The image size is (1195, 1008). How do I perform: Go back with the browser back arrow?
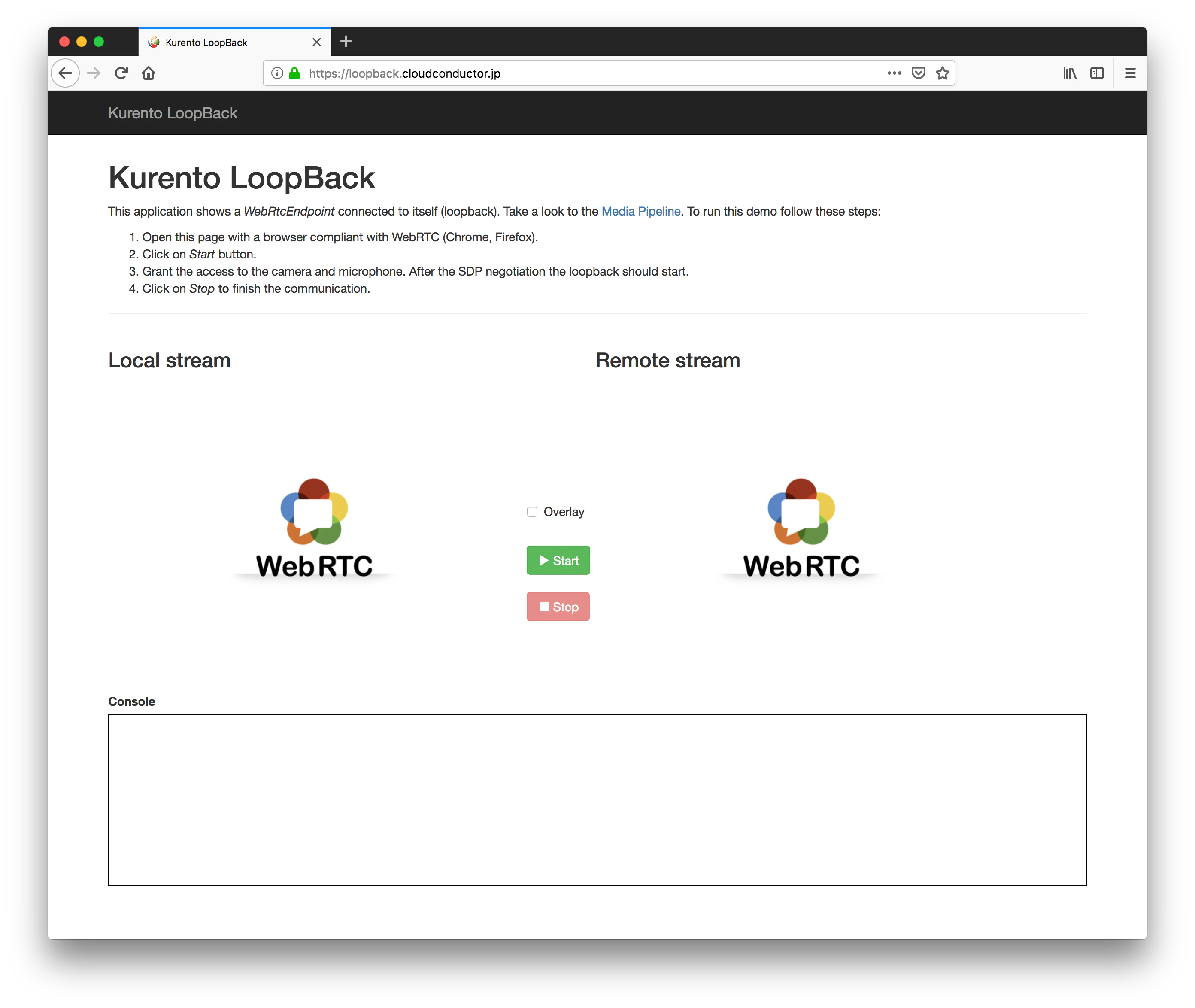pyautogui.click(x=65, y=73)
